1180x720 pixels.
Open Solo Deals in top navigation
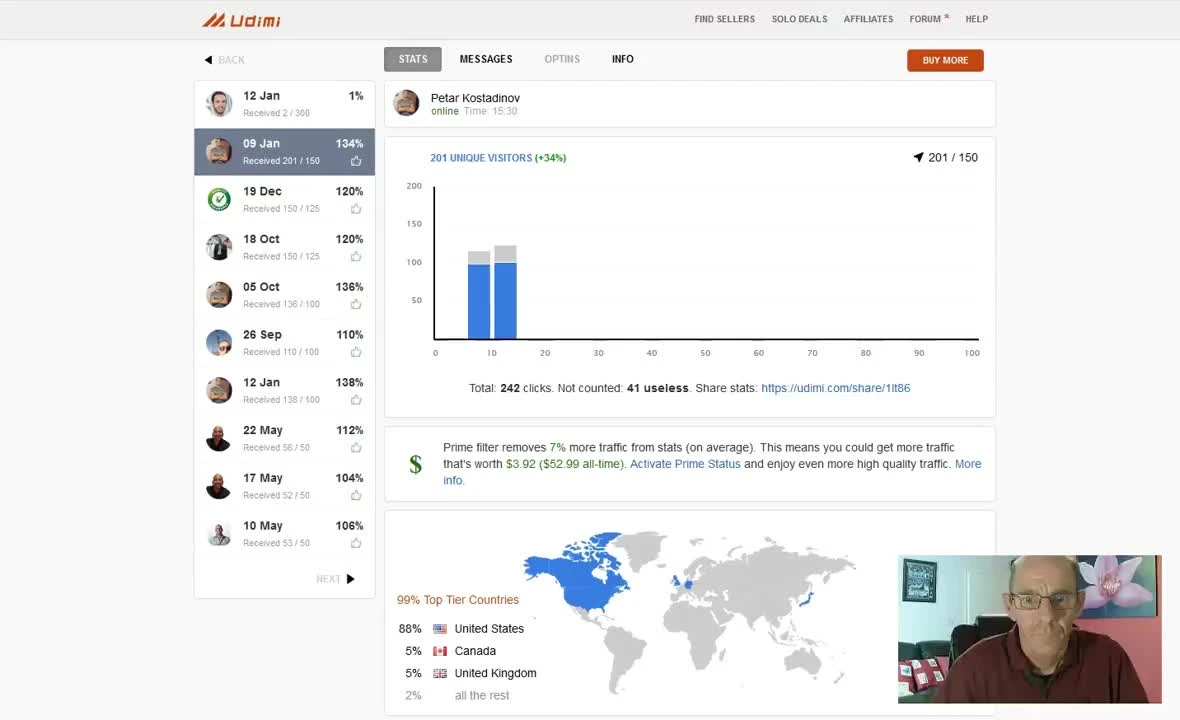pyautogui.click(x=799, y=20)
